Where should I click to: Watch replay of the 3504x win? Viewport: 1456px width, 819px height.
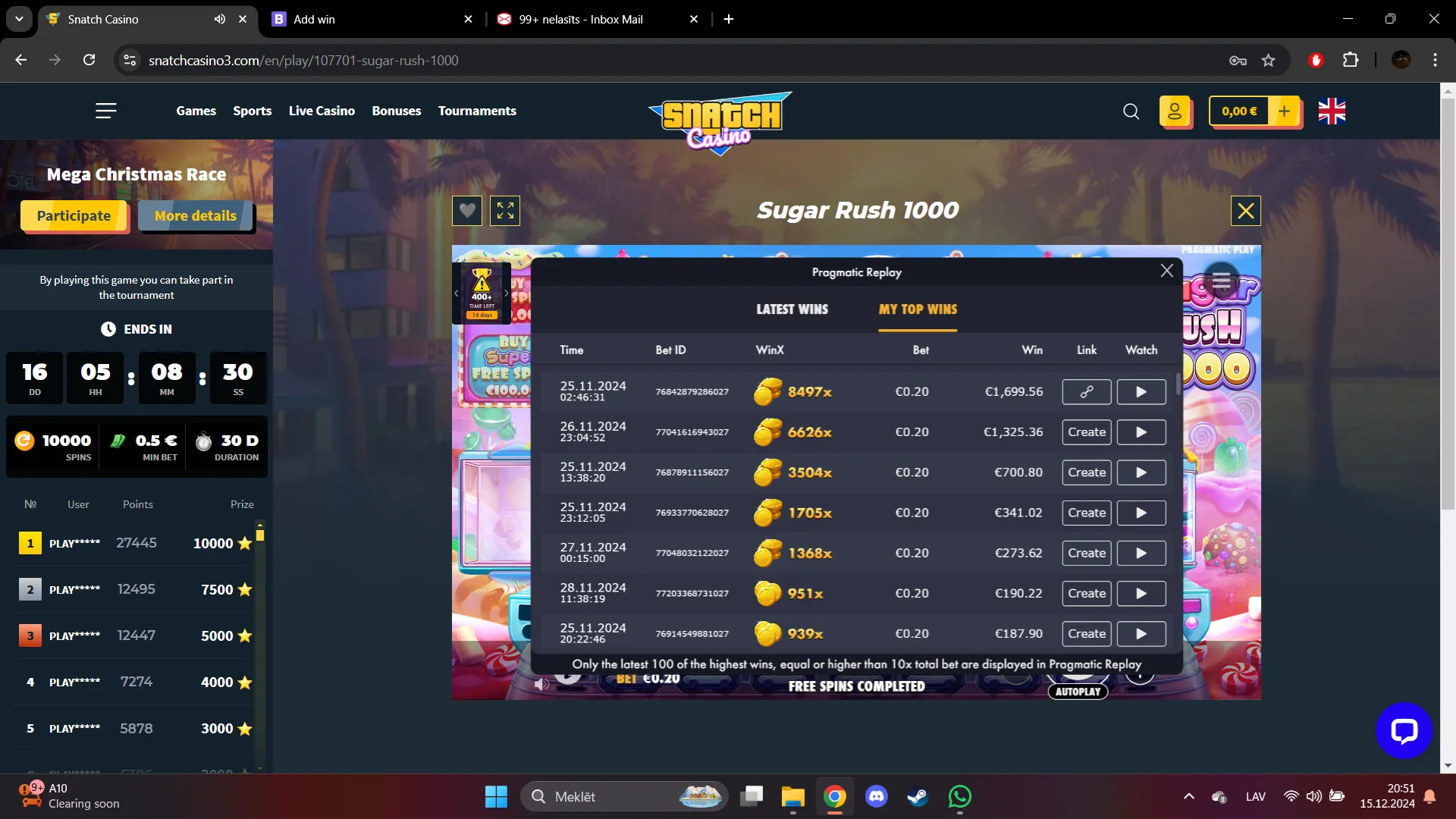tap(1141, 472)
